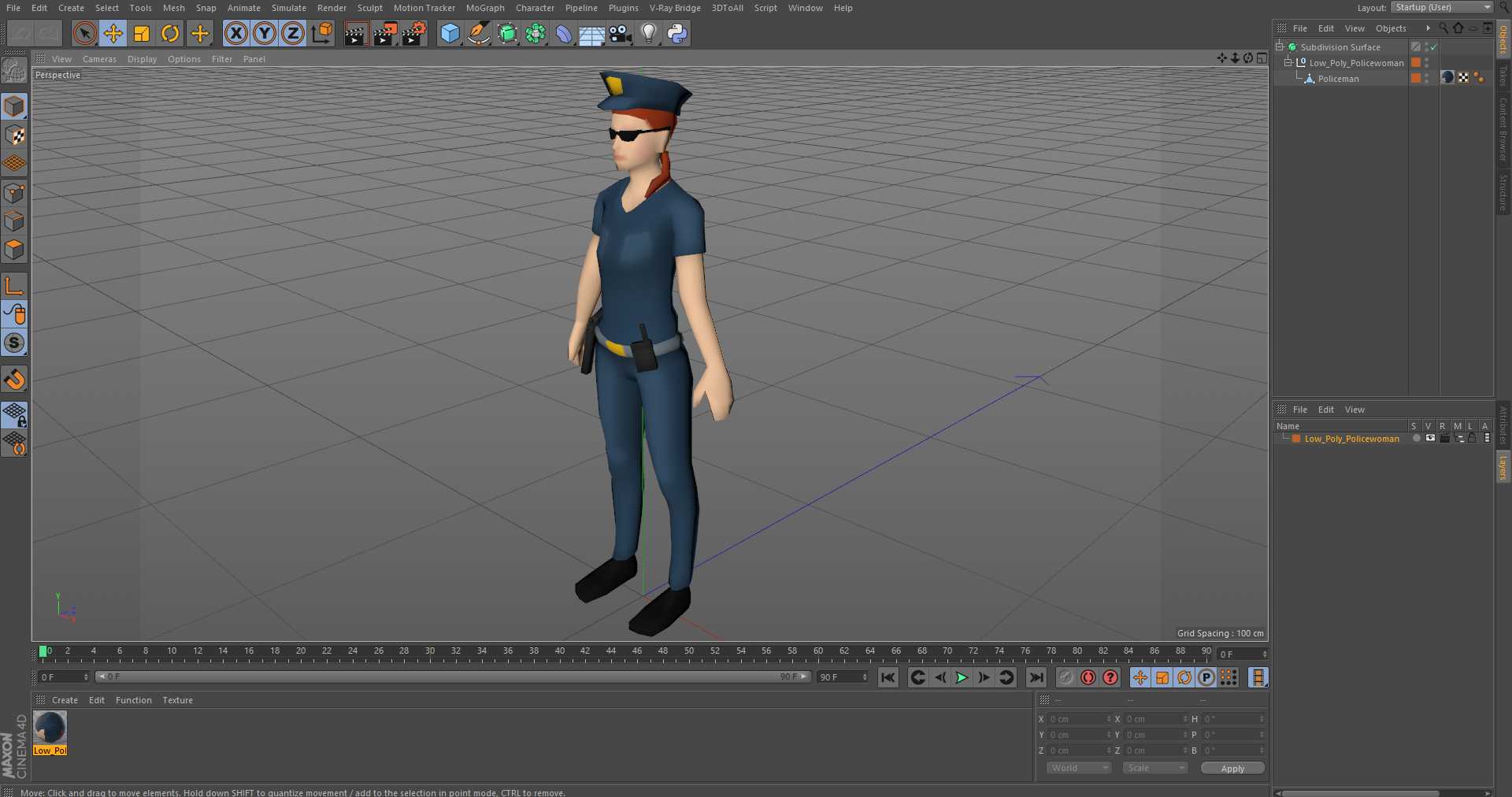The image size is (1512, 797).
Task: Open the Python script icon
Action: [x=677, y=34]
